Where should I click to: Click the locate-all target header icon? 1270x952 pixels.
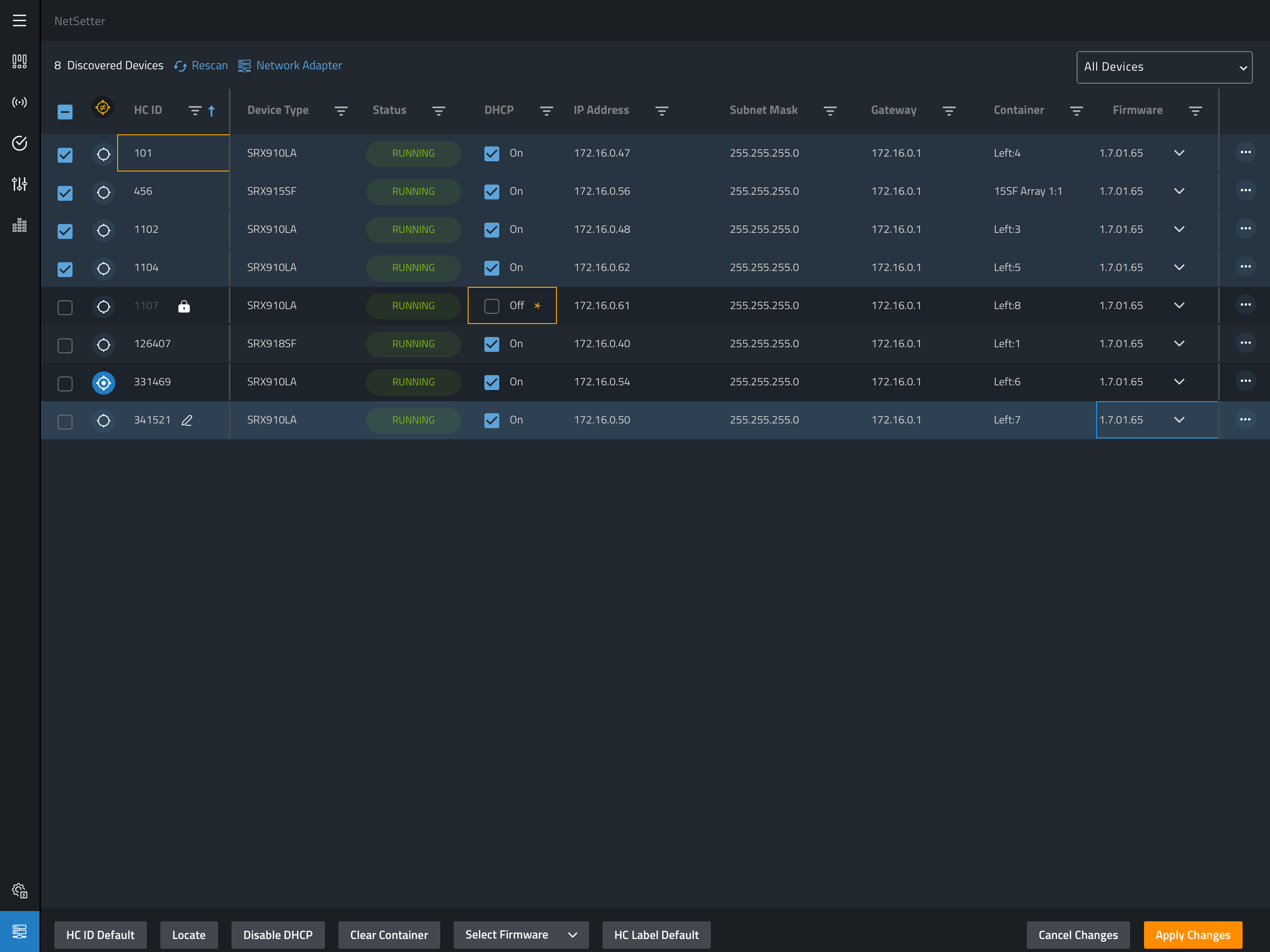tap(103, 107)
